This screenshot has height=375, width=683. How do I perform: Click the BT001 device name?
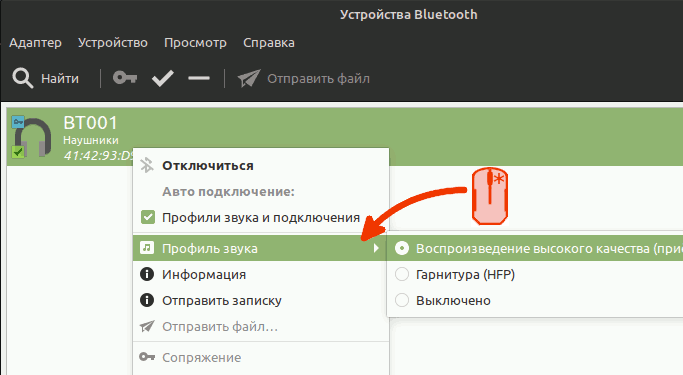91,123
